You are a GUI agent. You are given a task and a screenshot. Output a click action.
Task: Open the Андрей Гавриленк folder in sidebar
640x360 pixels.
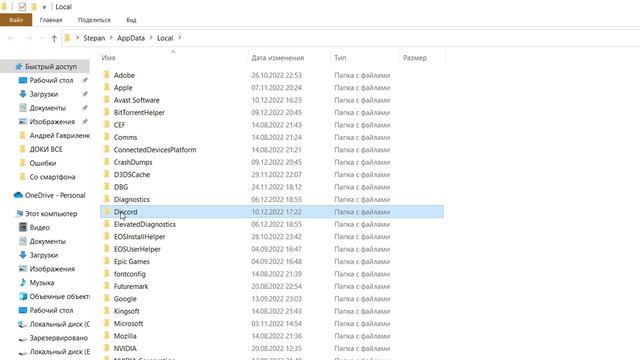(59, 135)
